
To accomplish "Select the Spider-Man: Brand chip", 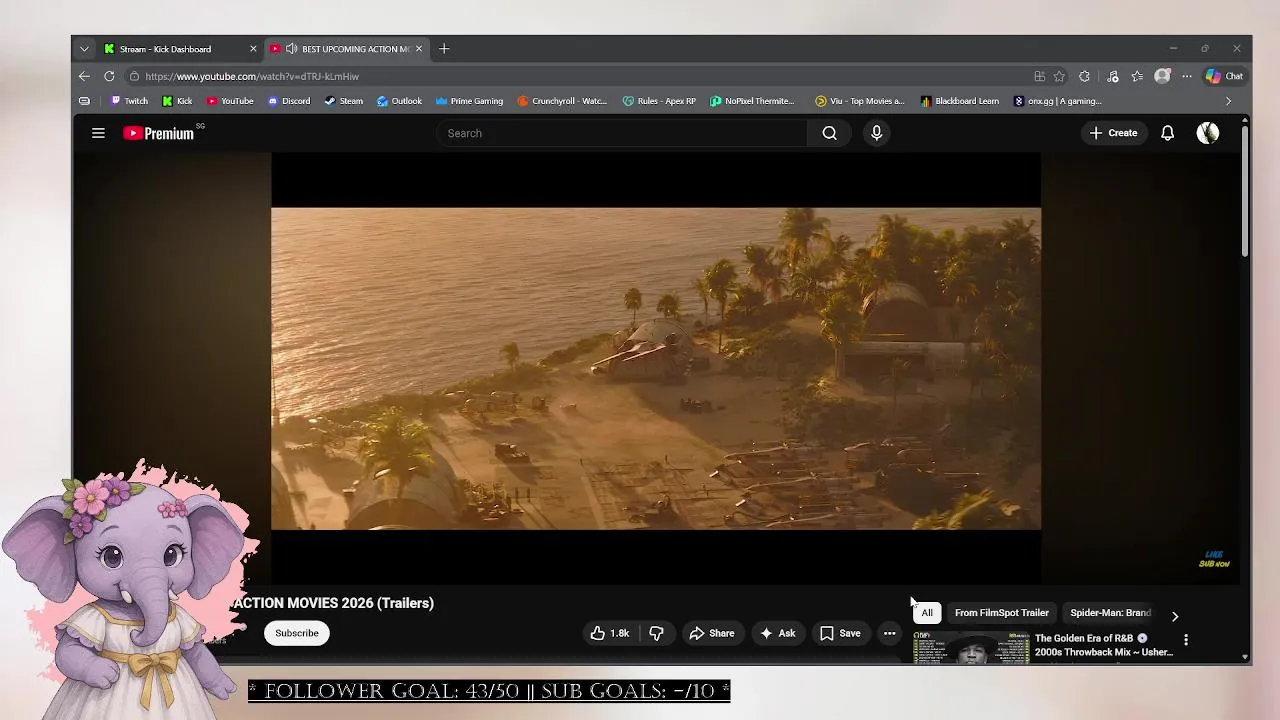I will (1110, 613).
